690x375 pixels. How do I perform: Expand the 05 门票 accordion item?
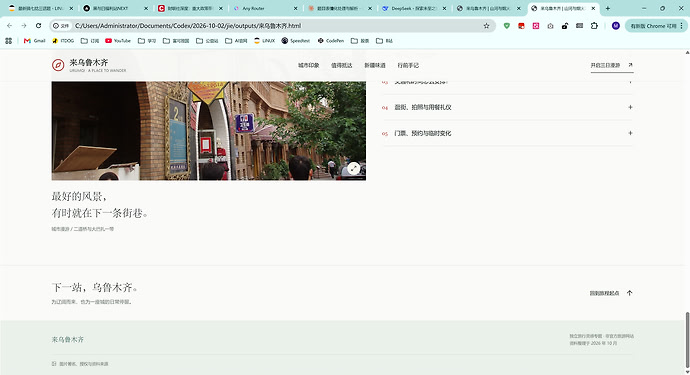pyautogui.click(x=507, y=133)
